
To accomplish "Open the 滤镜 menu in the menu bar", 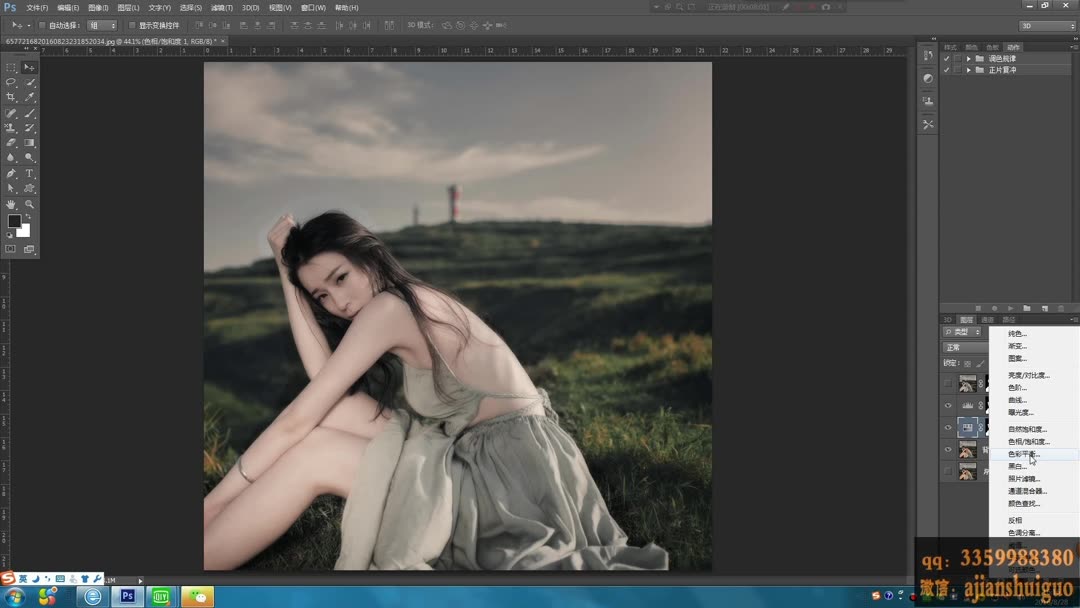I will coord(222,7).
